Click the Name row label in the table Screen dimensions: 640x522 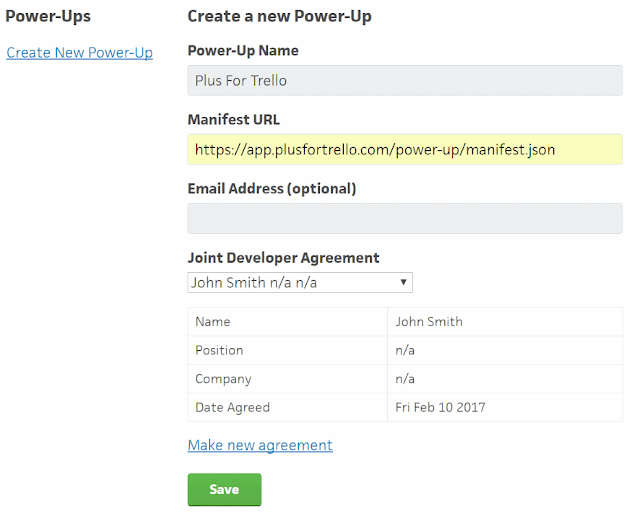pos(213,322)
